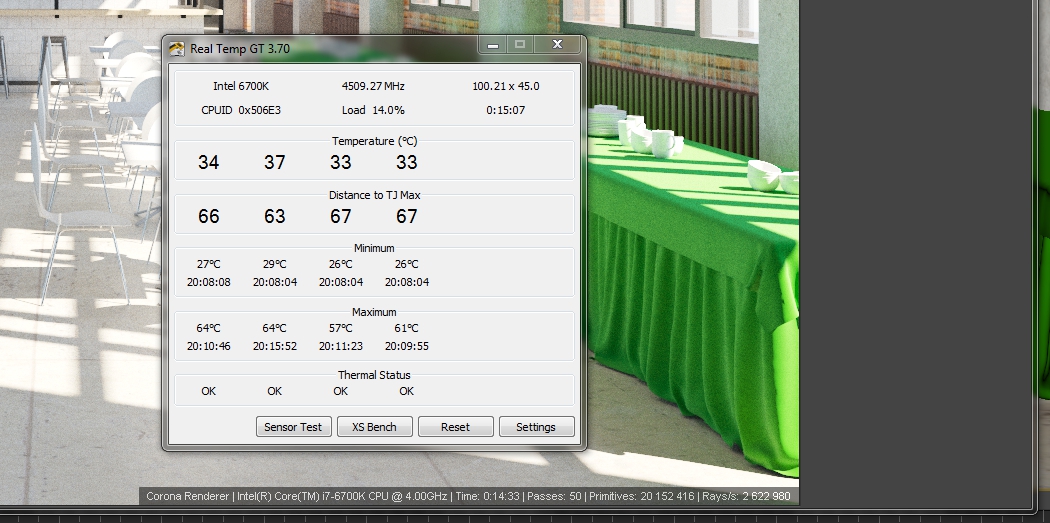Click the Load 14.0% readout

[373, 110]
